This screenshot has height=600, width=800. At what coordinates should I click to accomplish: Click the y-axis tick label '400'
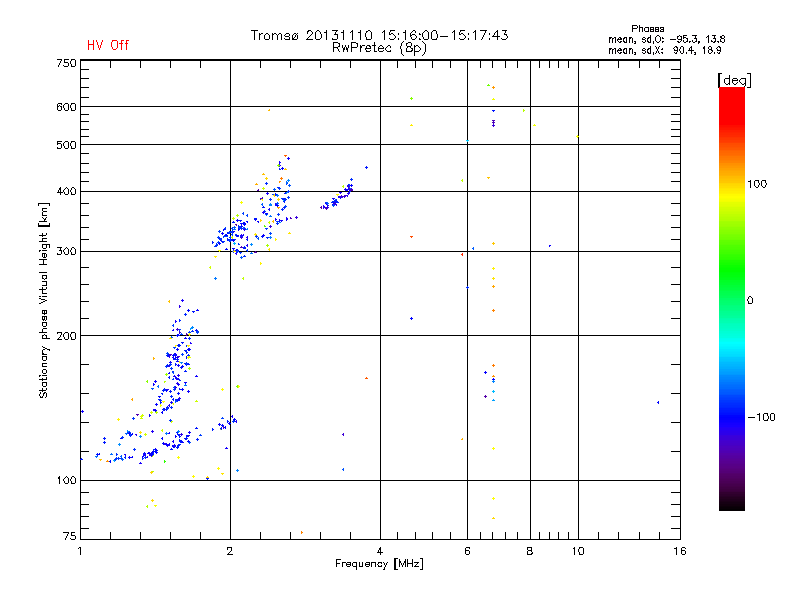coord(66,192)
